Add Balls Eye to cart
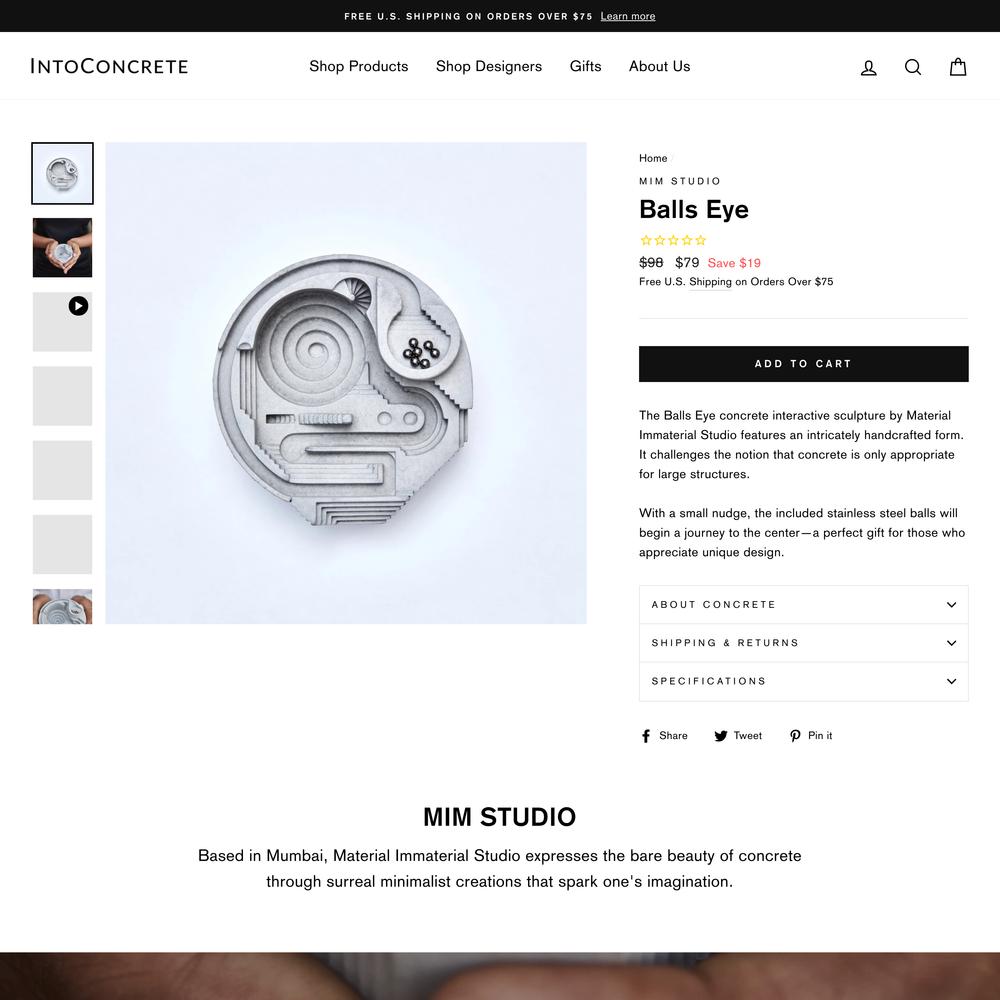 (x=804, y=364)
